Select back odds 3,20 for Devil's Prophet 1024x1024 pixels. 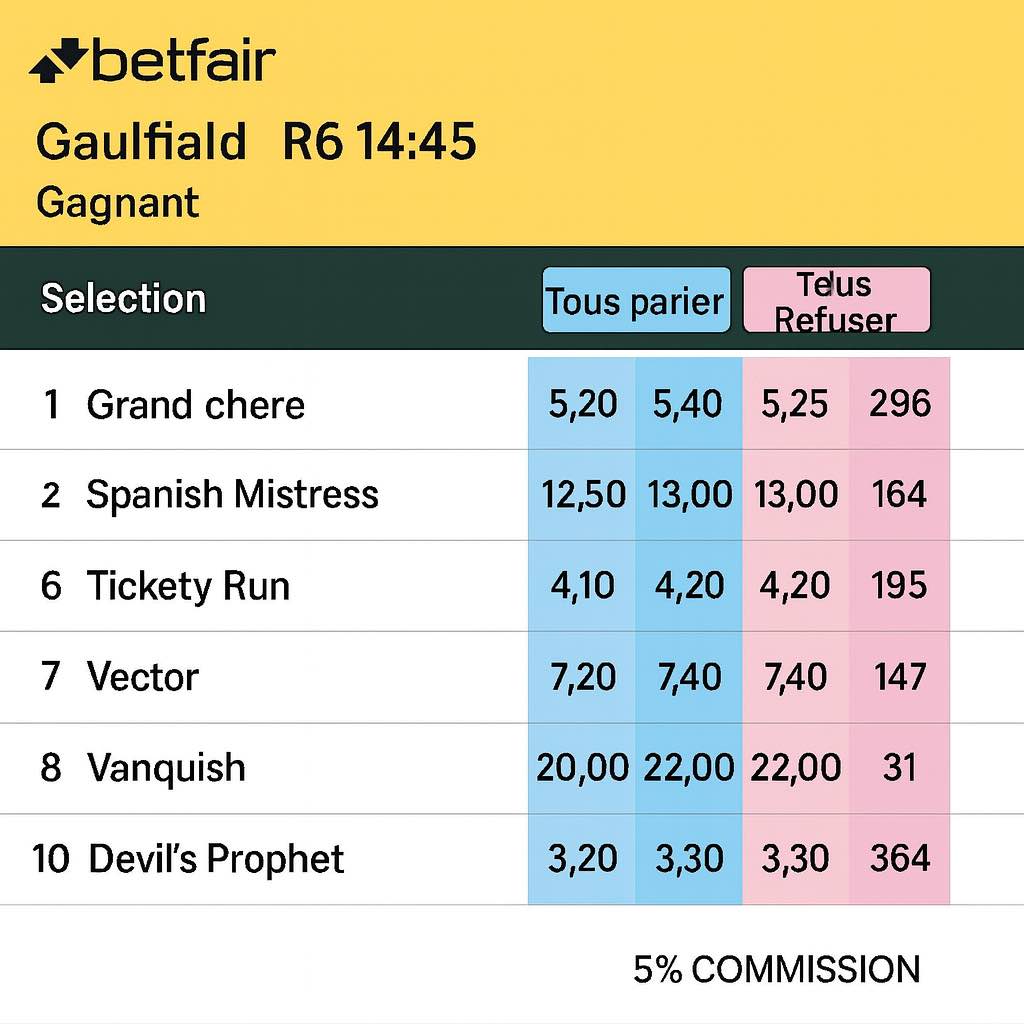(582, 859)
